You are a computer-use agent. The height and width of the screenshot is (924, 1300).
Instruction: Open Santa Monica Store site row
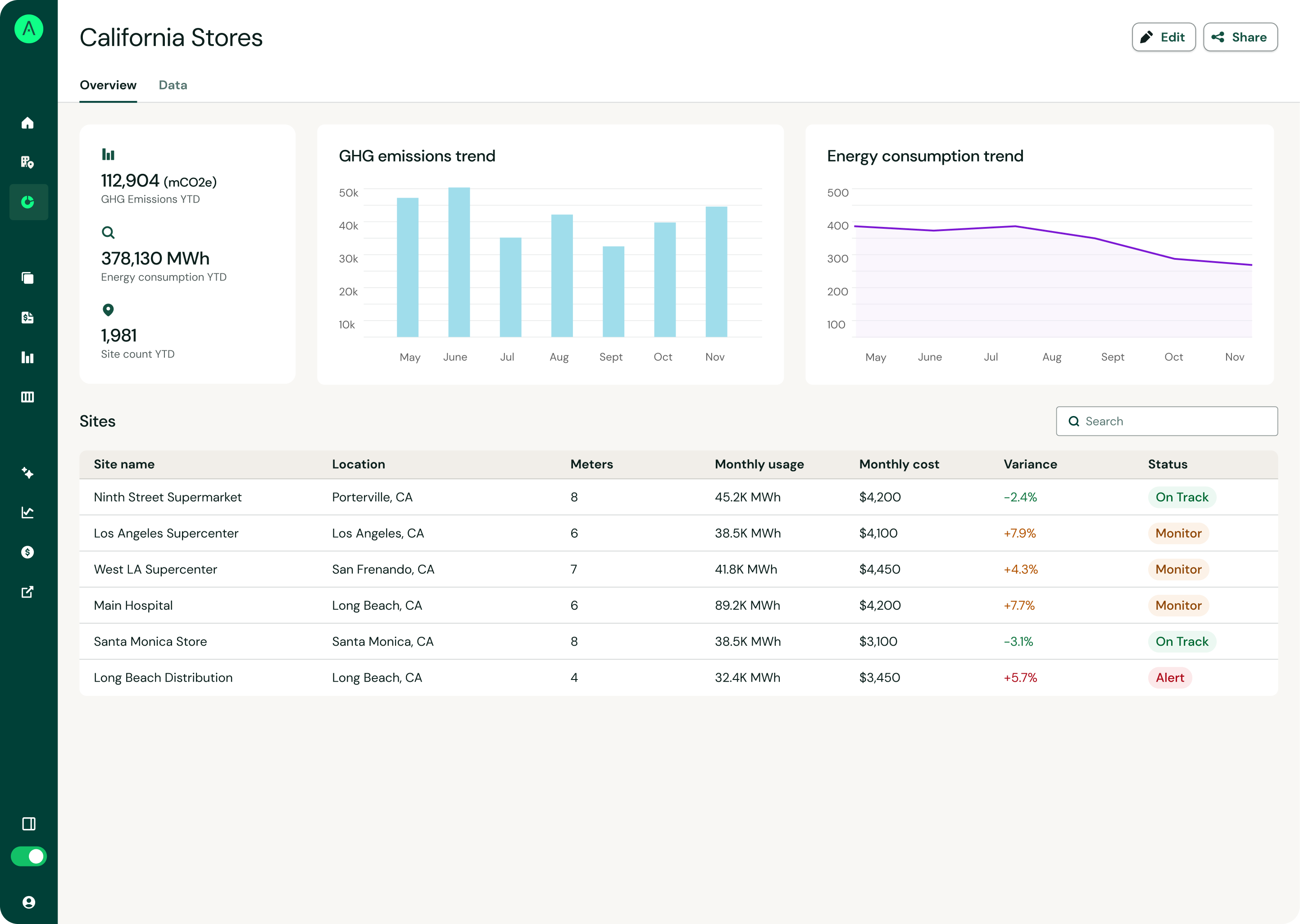(x=678, y=642)
